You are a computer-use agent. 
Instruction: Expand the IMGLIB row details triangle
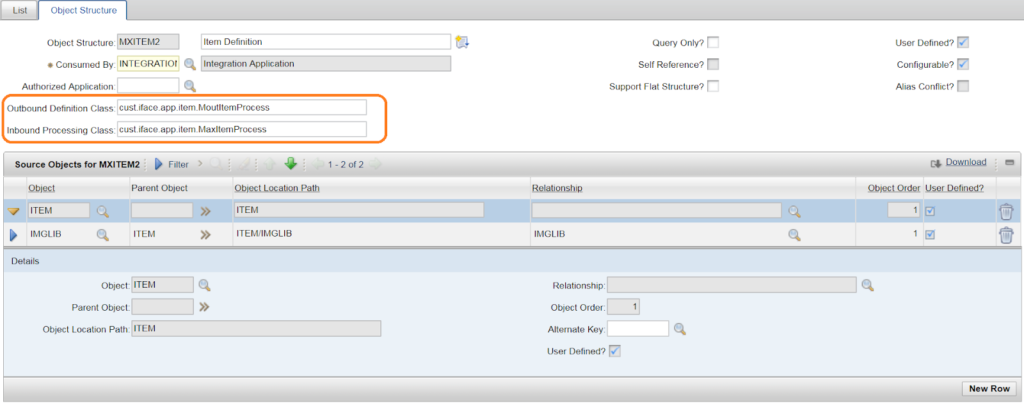[x=13, y=234]
